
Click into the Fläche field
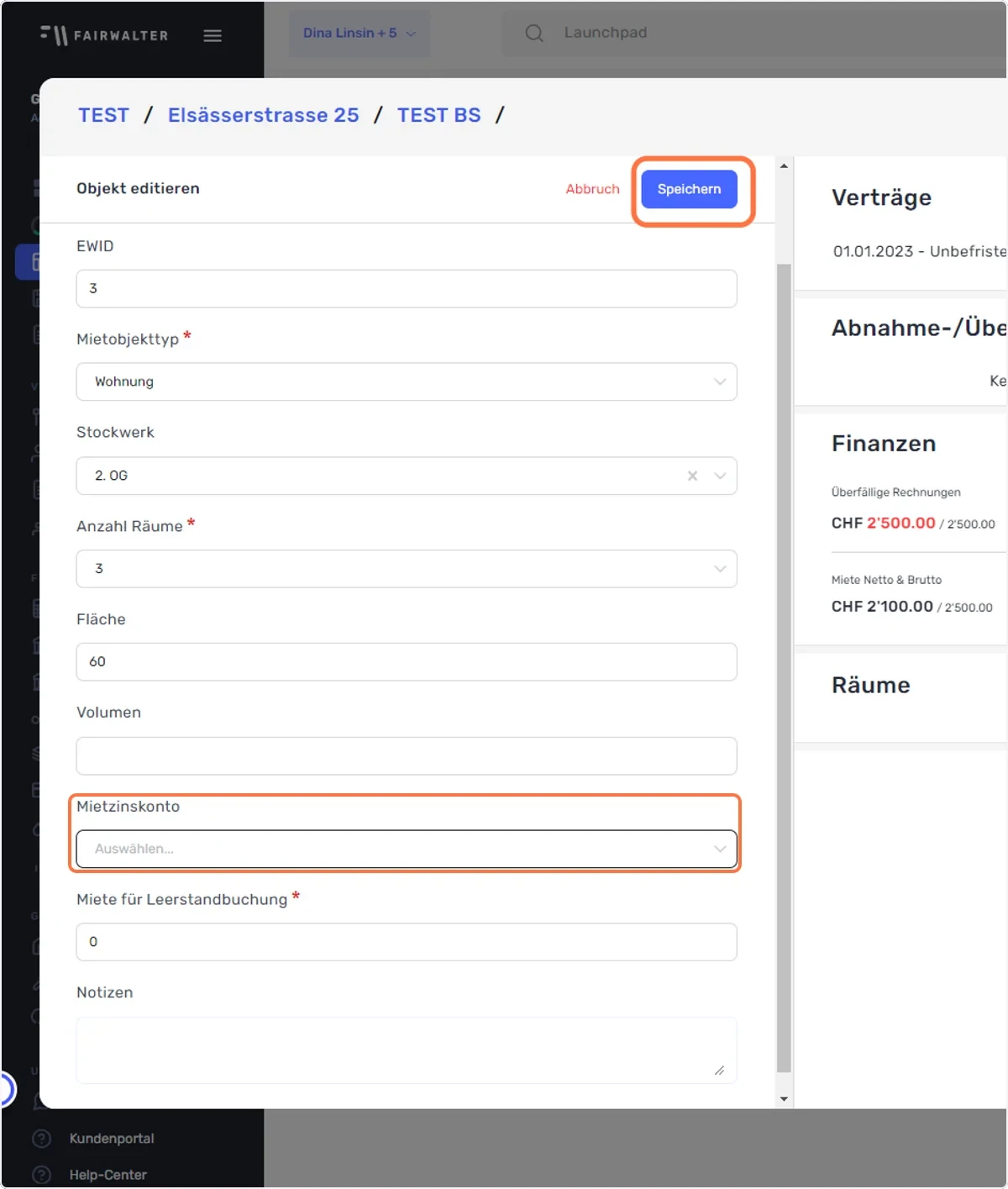point(407,662)
